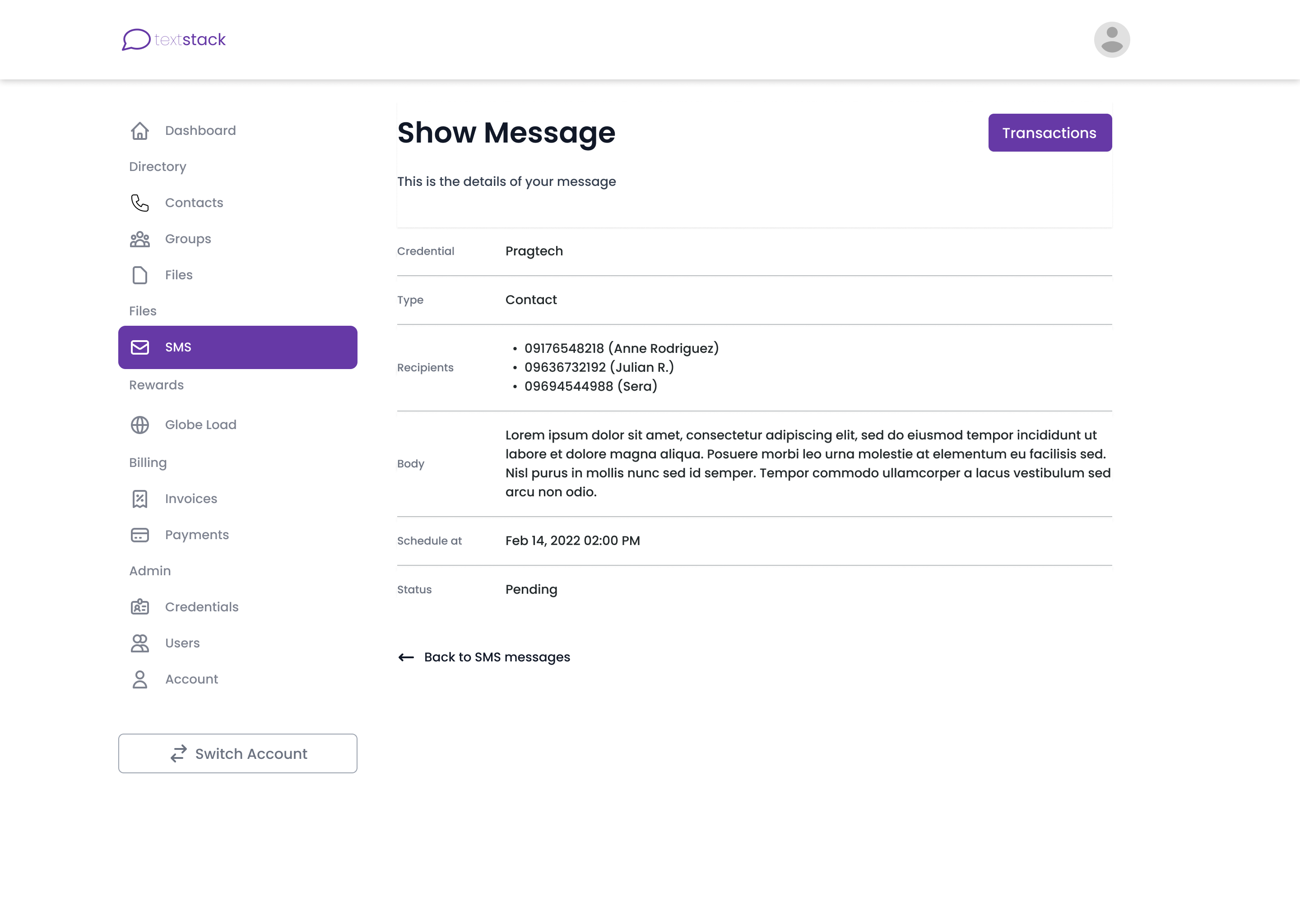Click recipient 09176548218 Anne Rodriguez
The height and width of the screenshot is (924, 1300).
pyautogui.click(x=621, y=348)
